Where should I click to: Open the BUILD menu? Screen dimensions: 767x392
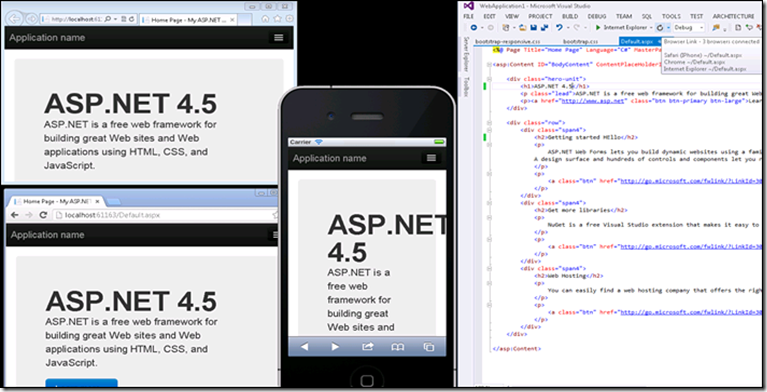coord(570,16)
